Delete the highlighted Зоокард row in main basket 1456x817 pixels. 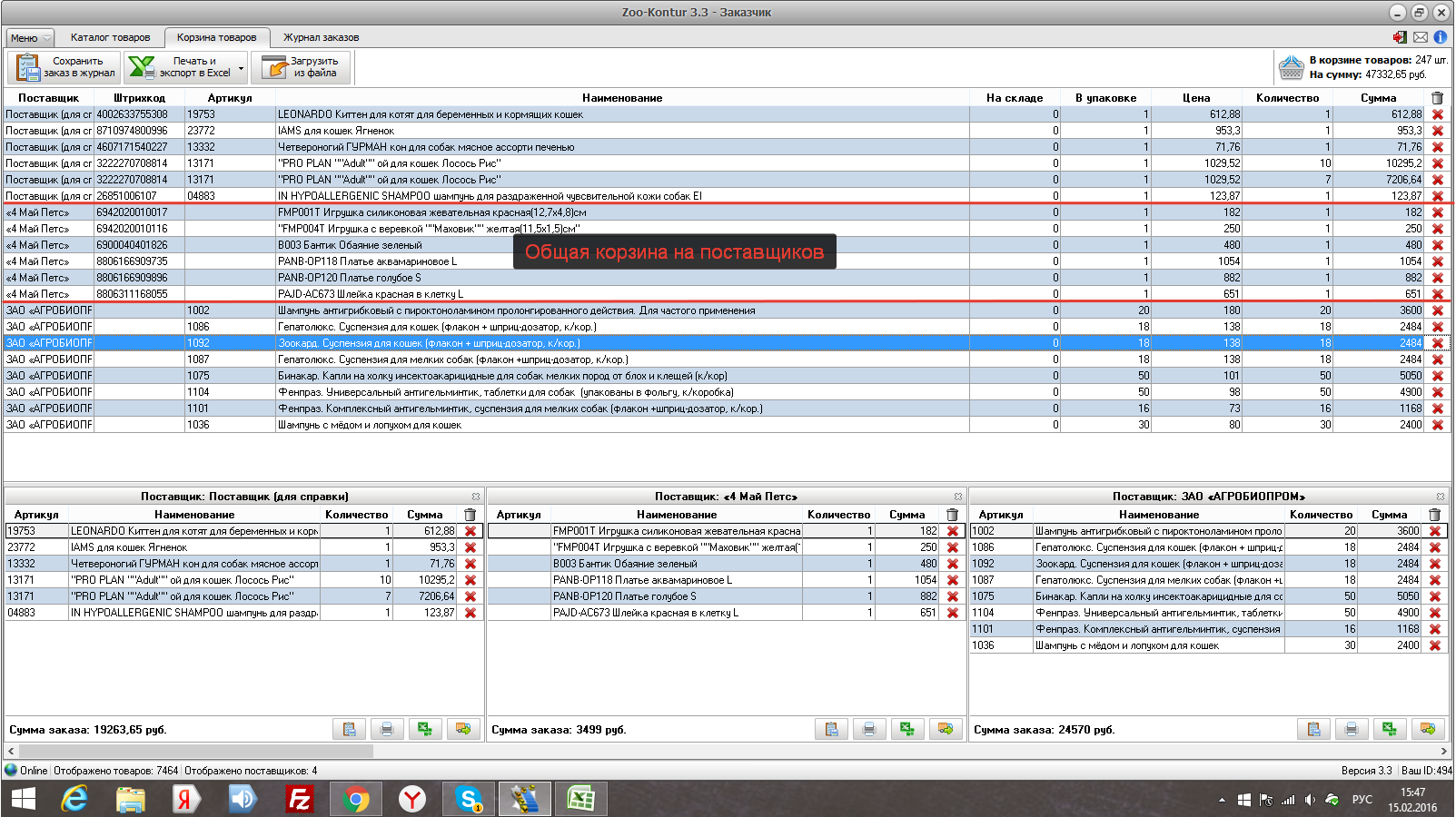pos(1438,343)
